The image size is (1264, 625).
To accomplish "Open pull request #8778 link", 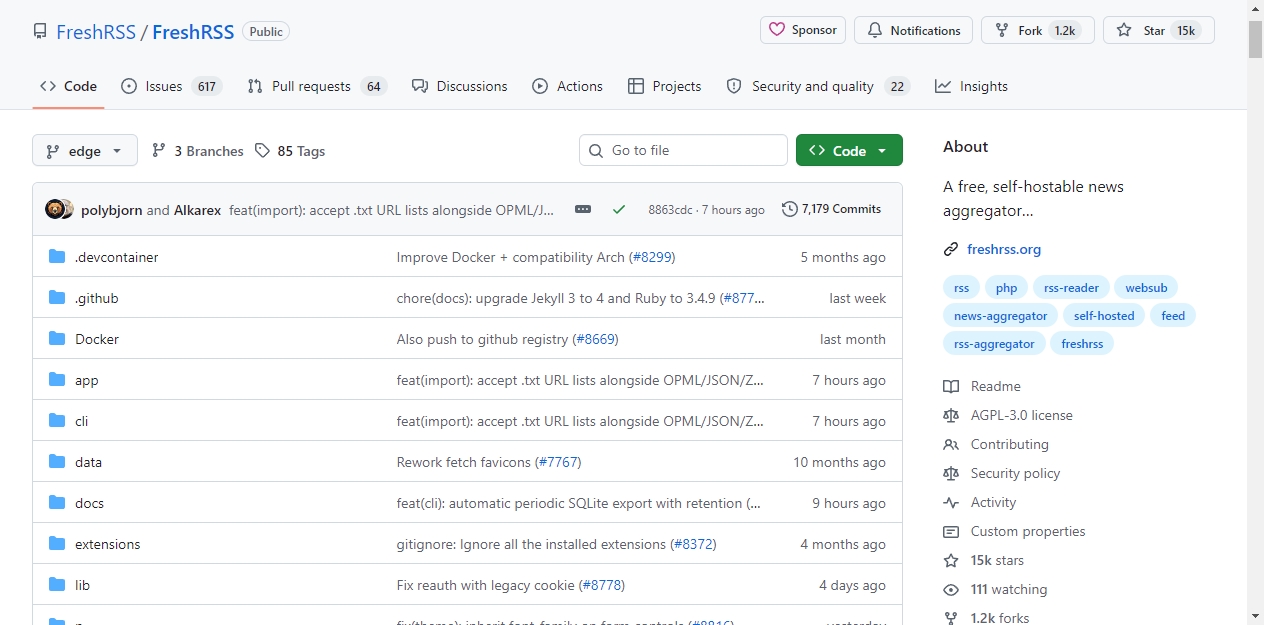I will pyautogui.click(x=602, y=585).
